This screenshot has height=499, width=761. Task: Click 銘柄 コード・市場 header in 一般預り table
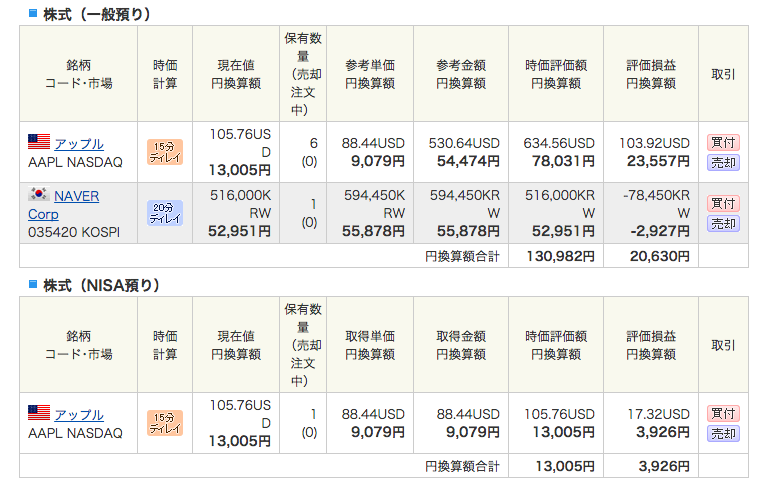coord(79,74)
